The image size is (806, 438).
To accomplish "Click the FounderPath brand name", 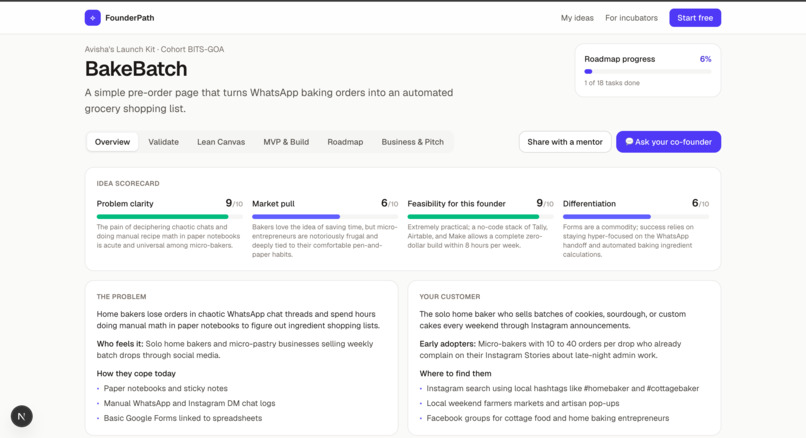I will [x=130, y=17].
